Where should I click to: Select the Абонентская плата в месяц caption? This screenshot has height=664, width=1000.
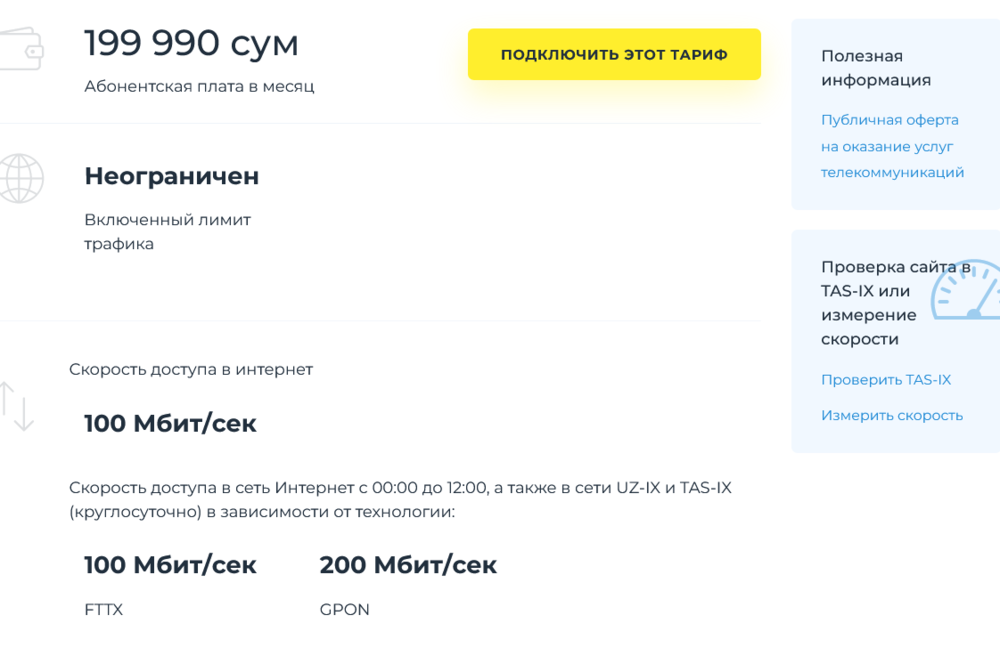click(199, 86)
